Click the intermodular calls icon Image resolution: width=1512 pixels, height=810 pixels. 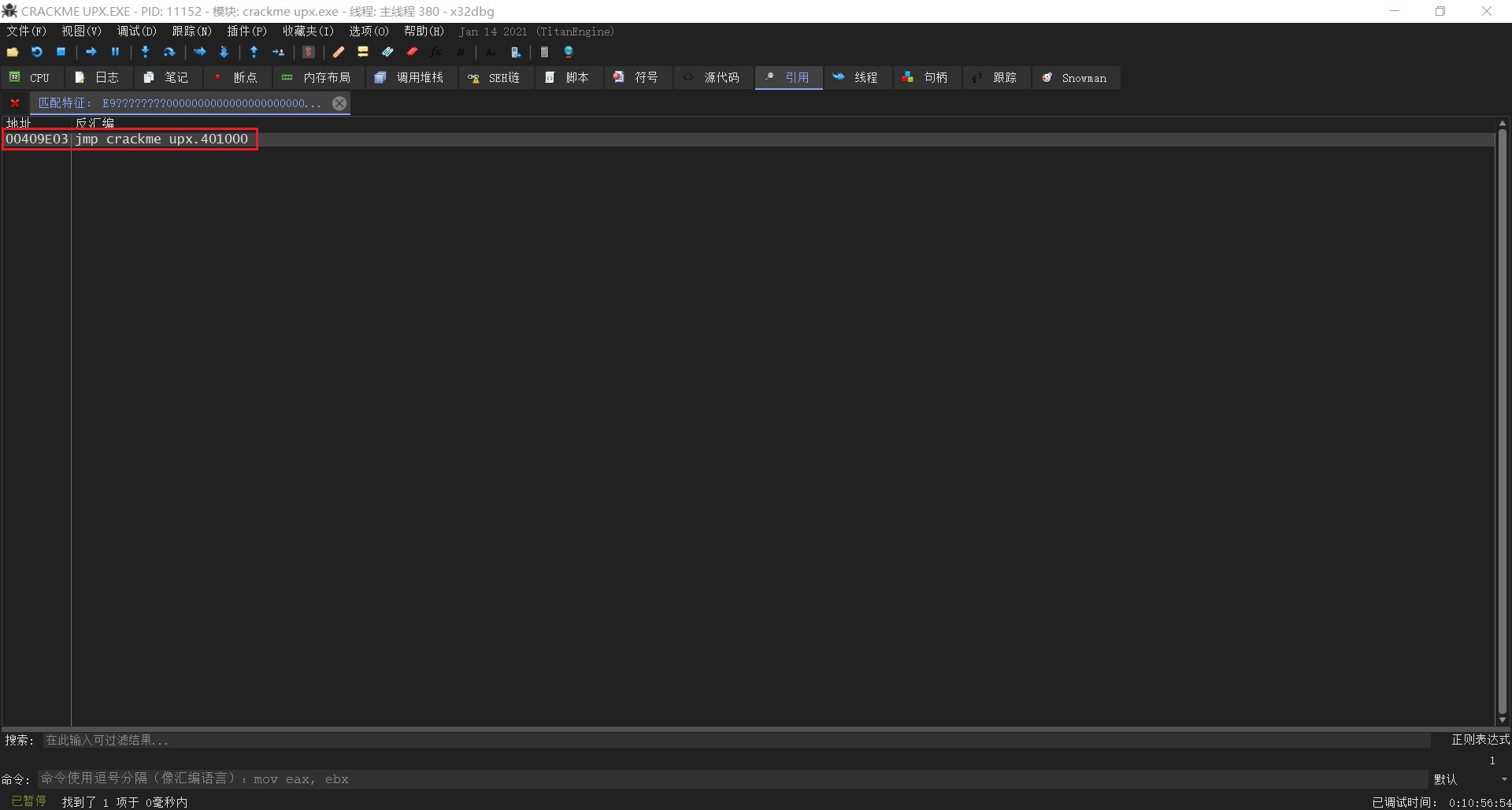[x=516, y=52]
